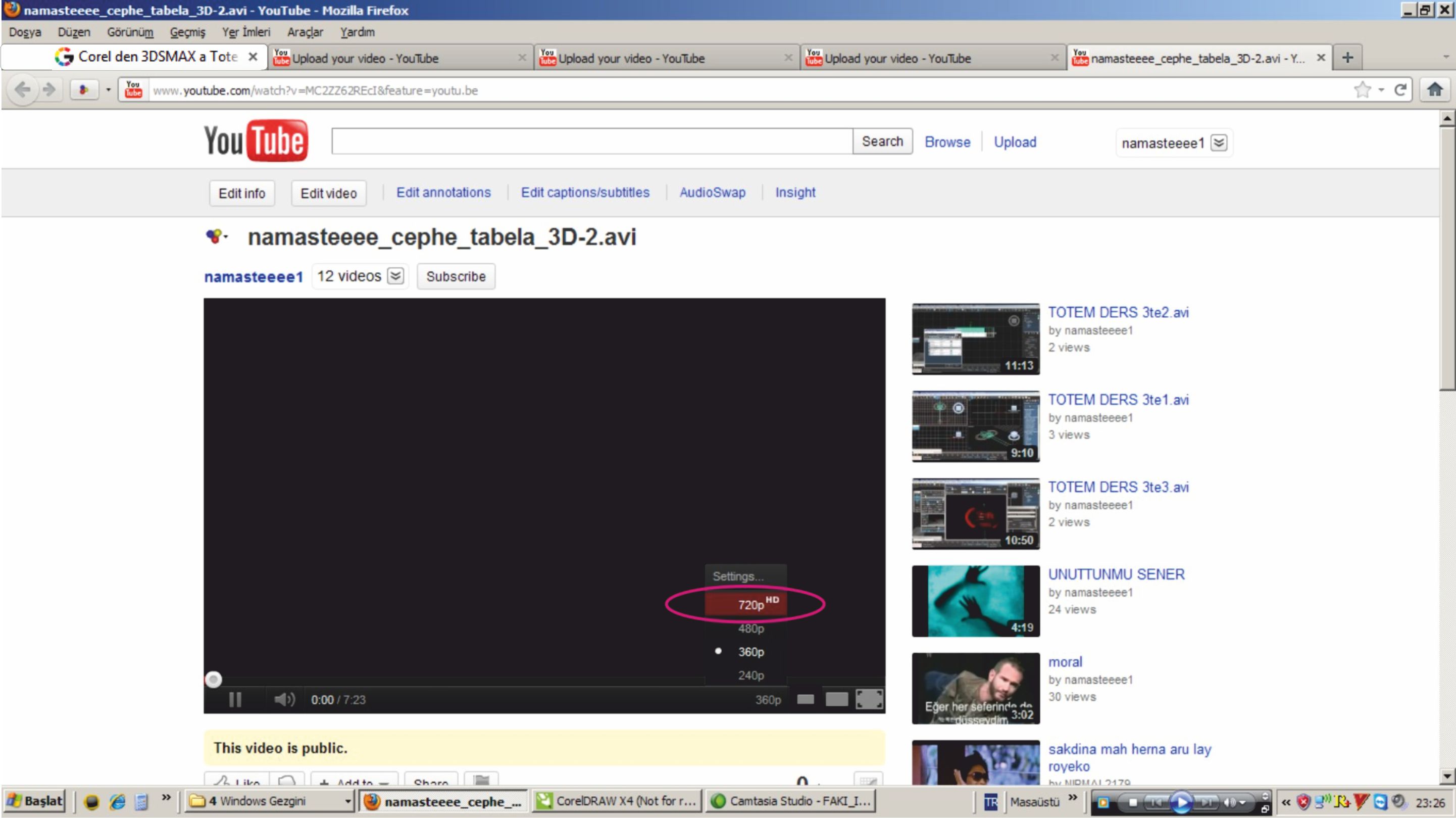The width and height of the screenshot is (1456, 818).
Task: Open the UNUTTUNMU SENER video thumbnail
Action: click(976, 601)
